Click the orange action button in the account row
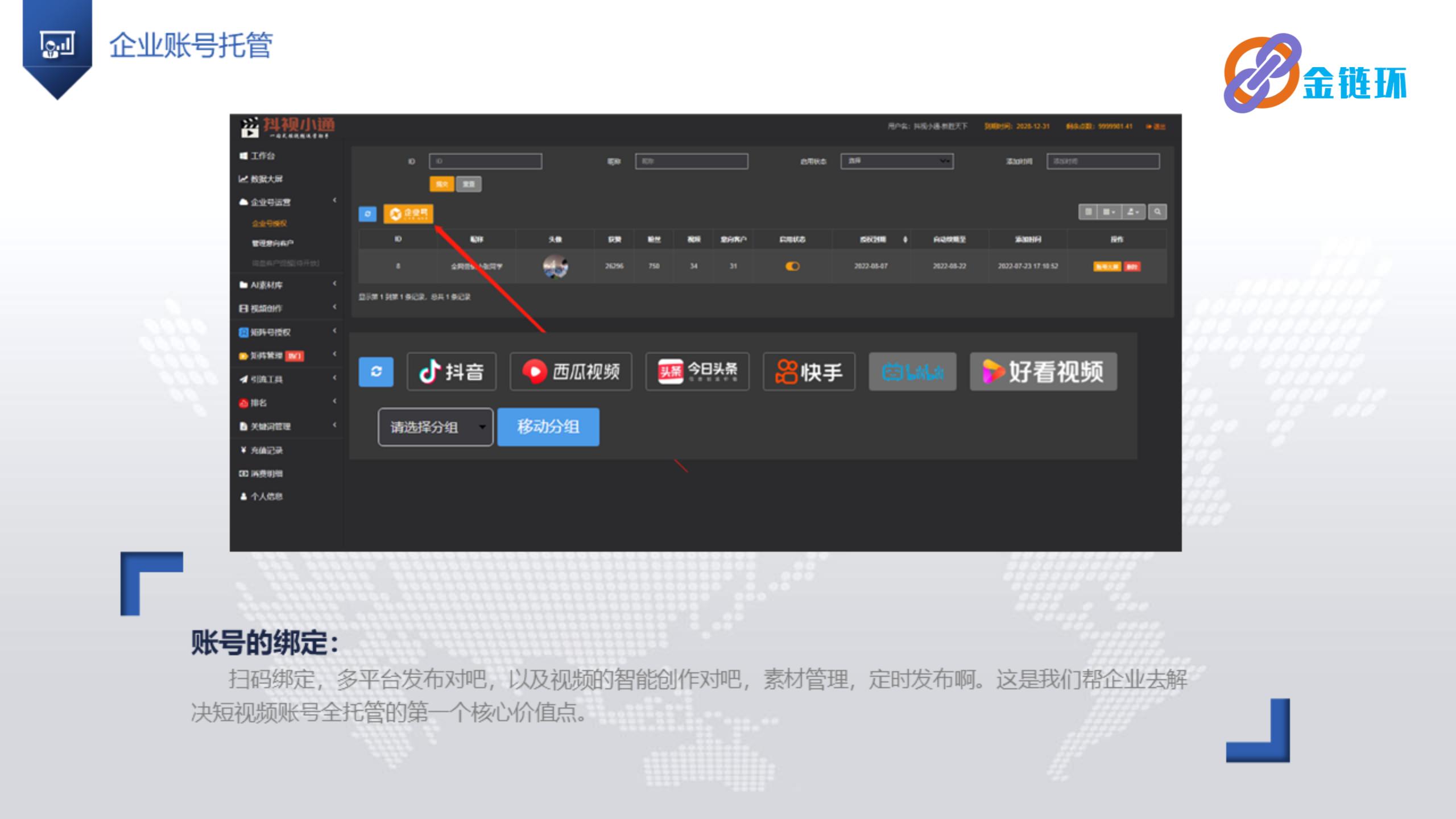Image resolution: width=1456 pixels, height=819 pixels. [1107, 266]
